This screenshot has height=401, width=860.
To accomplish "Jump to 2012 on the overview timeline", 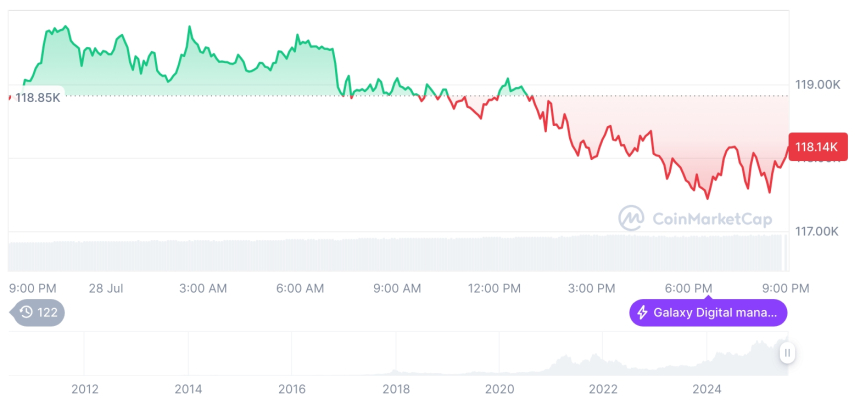I will click(x=85, y=388).
